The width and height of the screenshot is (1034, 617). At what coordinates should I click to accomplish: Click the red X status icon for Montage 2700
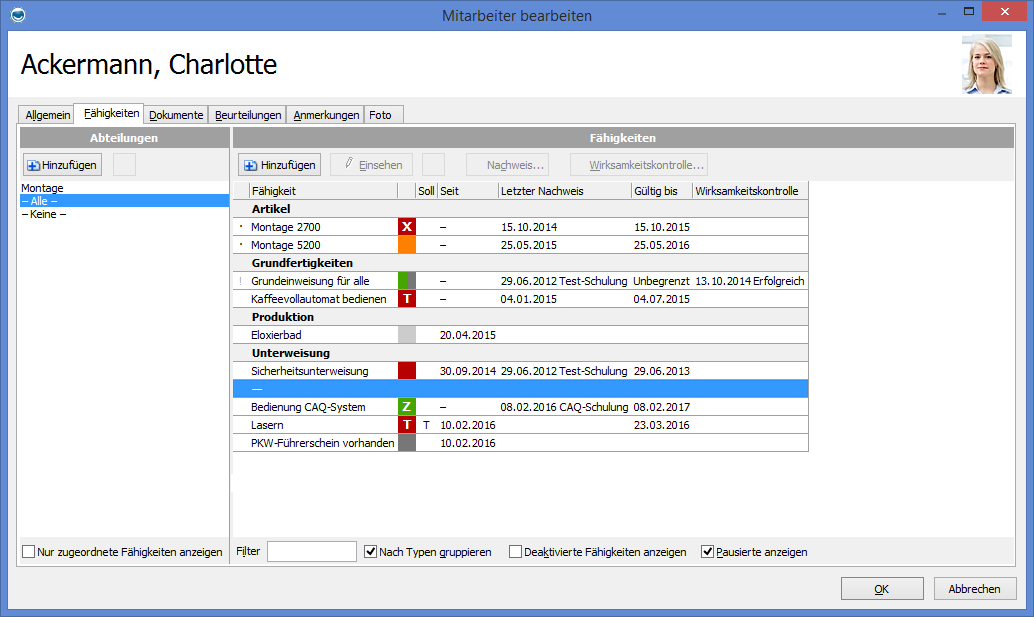coord(406,227)
